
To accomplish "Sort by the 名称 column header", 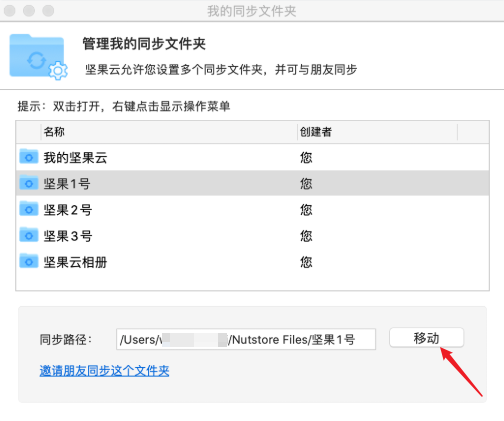I will 169,132.
